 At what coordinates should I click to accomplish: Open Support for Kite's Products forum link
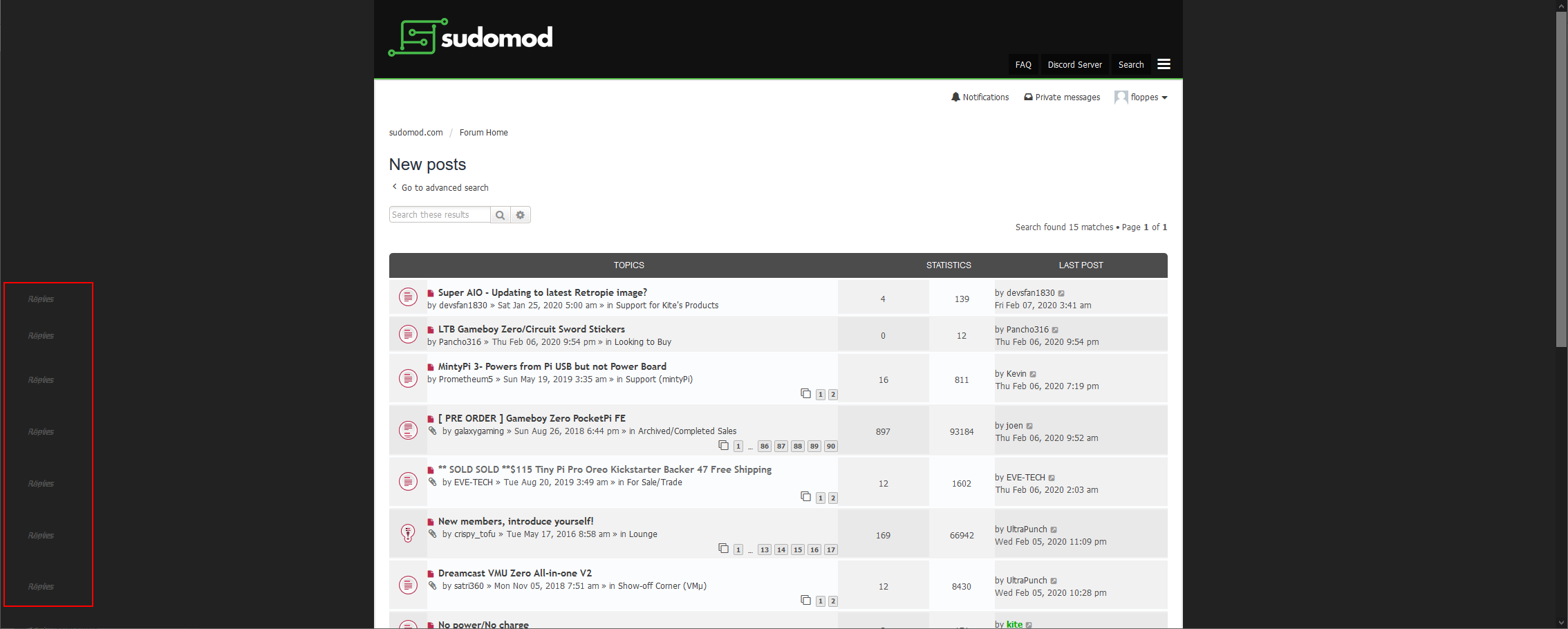click(667, 306)
